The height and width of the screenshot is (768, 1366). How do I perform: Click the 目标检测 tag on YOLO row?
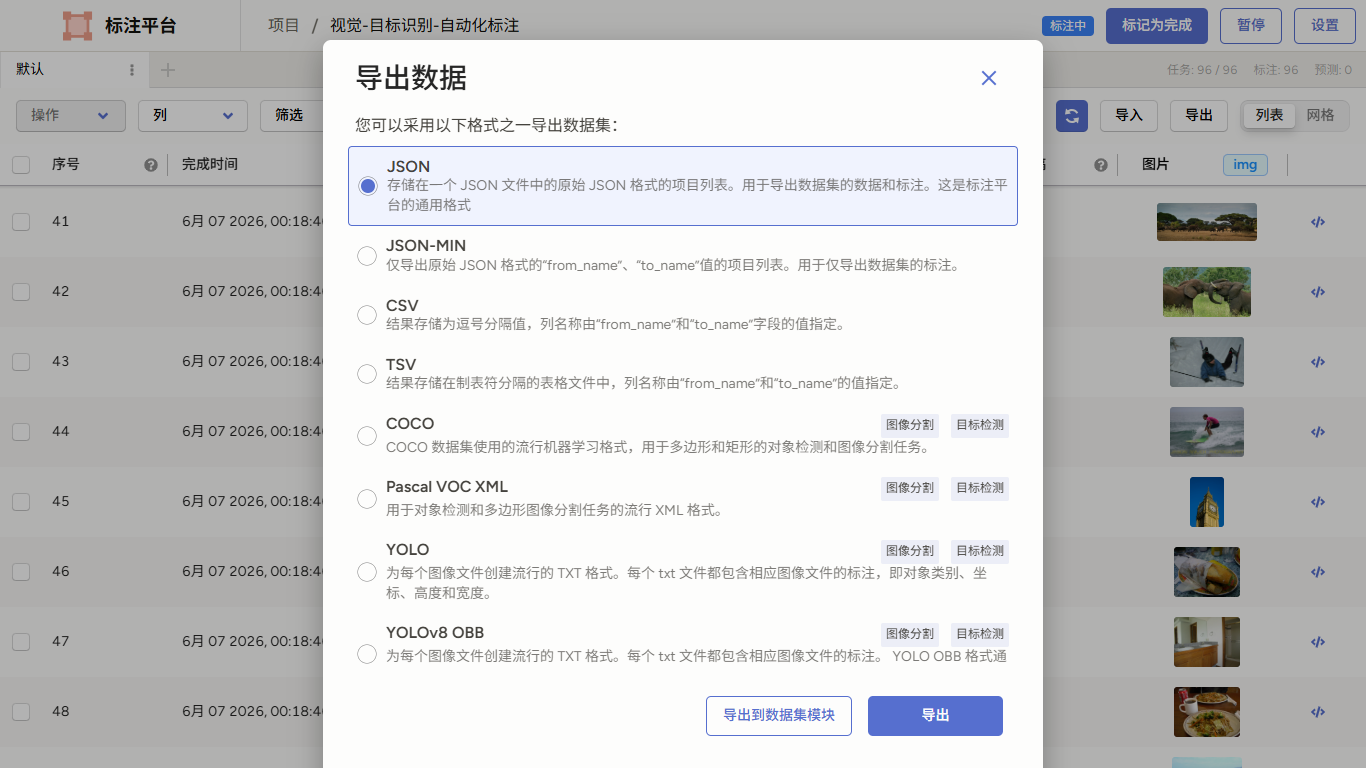[980, 551]
